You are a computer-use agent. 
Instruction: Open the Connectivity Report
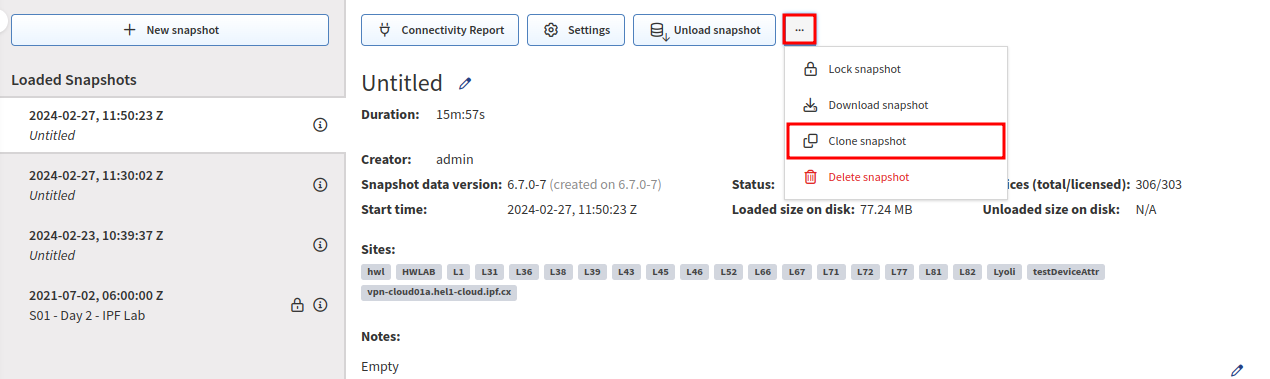coord(440,30)
